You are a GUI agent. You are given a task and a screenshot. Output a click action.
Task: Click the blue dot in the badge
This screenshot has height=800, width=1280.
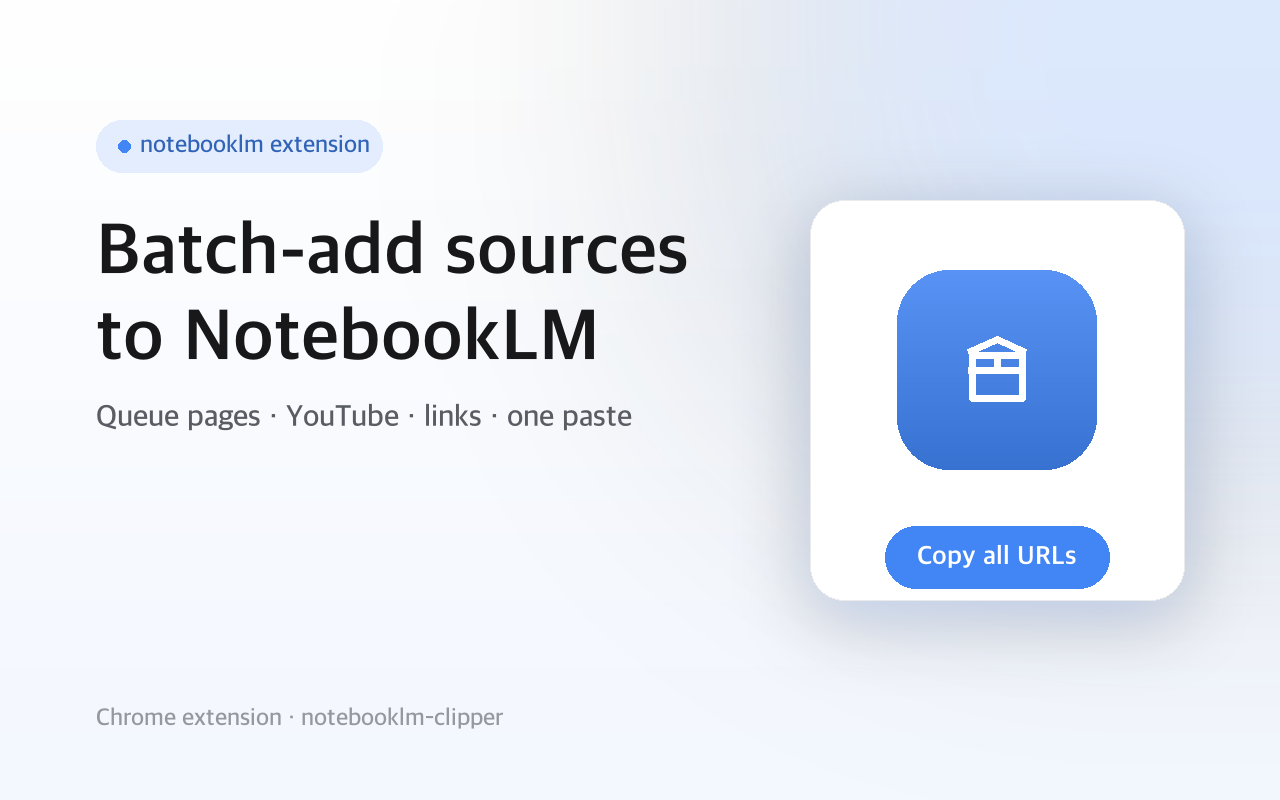coord(124,146)
